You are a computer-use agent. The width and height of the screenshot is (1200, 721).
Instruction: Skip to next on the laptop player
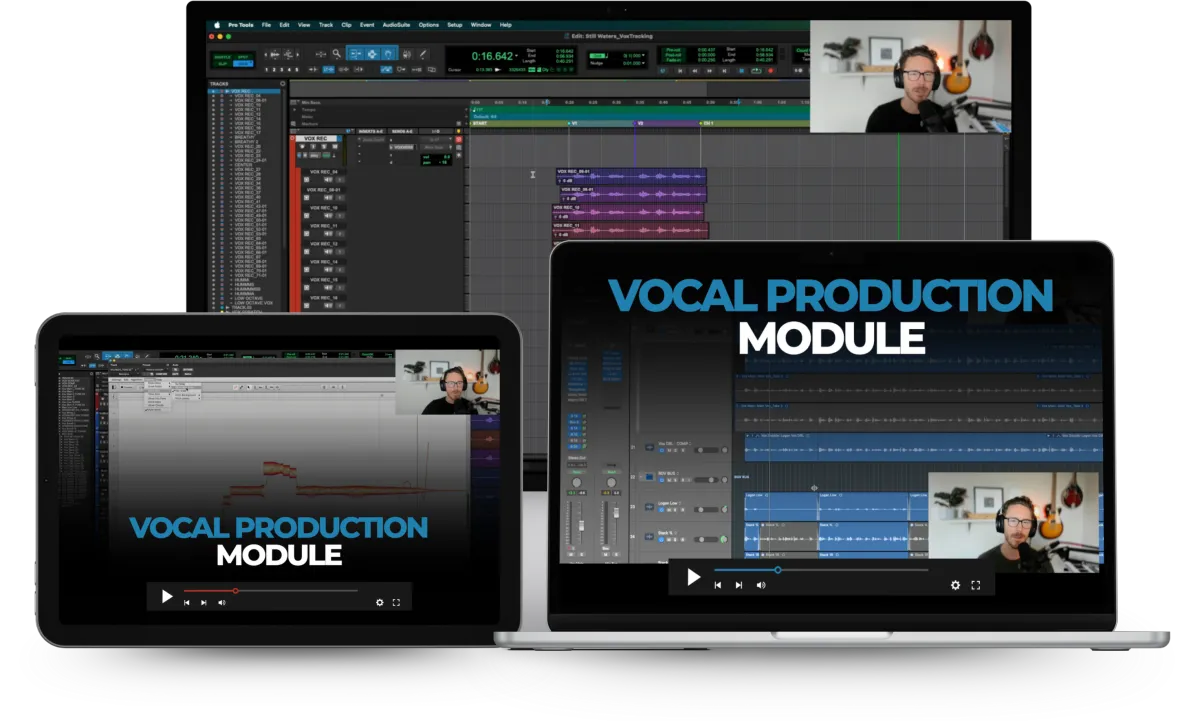pos(739,585)
